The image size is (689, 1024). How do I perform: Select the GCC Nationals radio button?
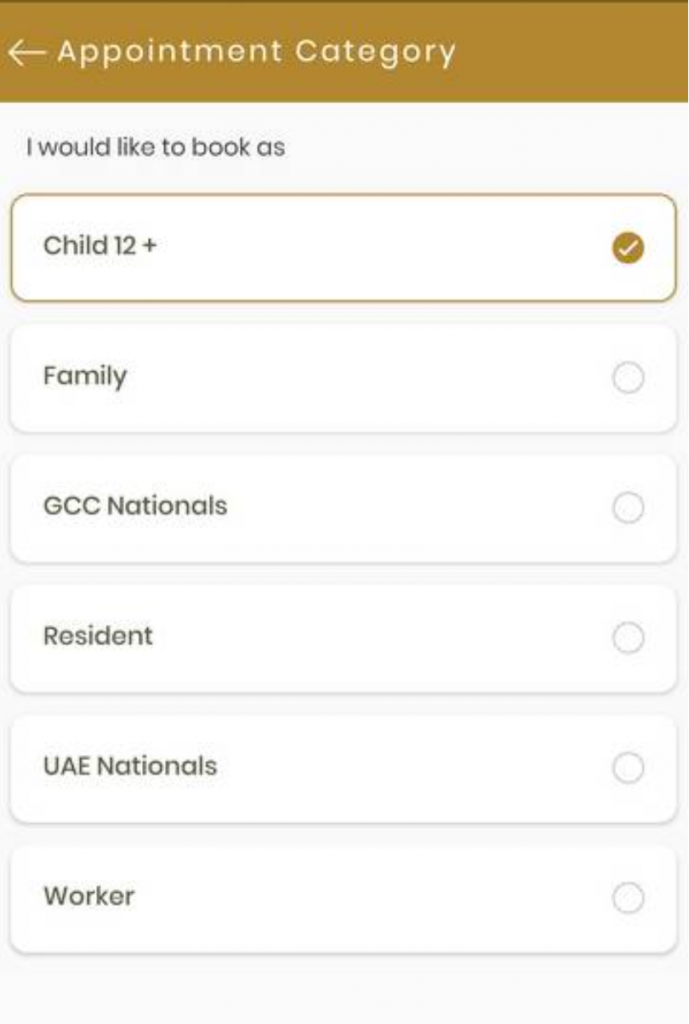coord(628,508)
